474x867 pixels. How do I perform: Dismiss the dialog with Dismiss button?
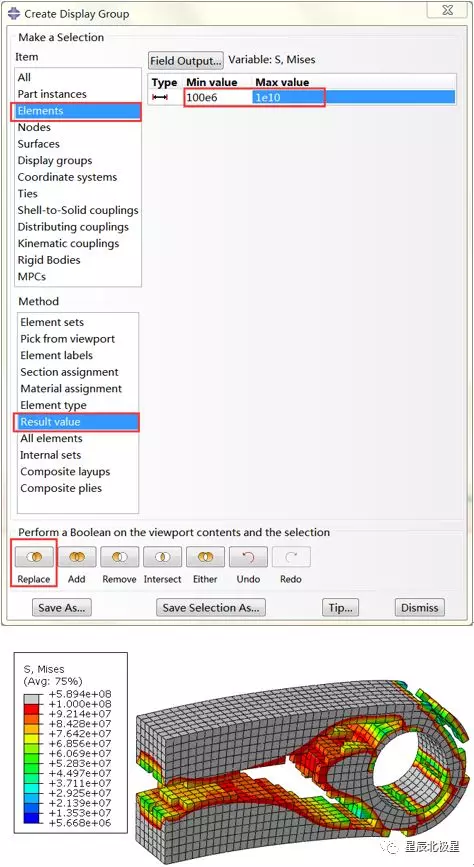click(420, 608)
